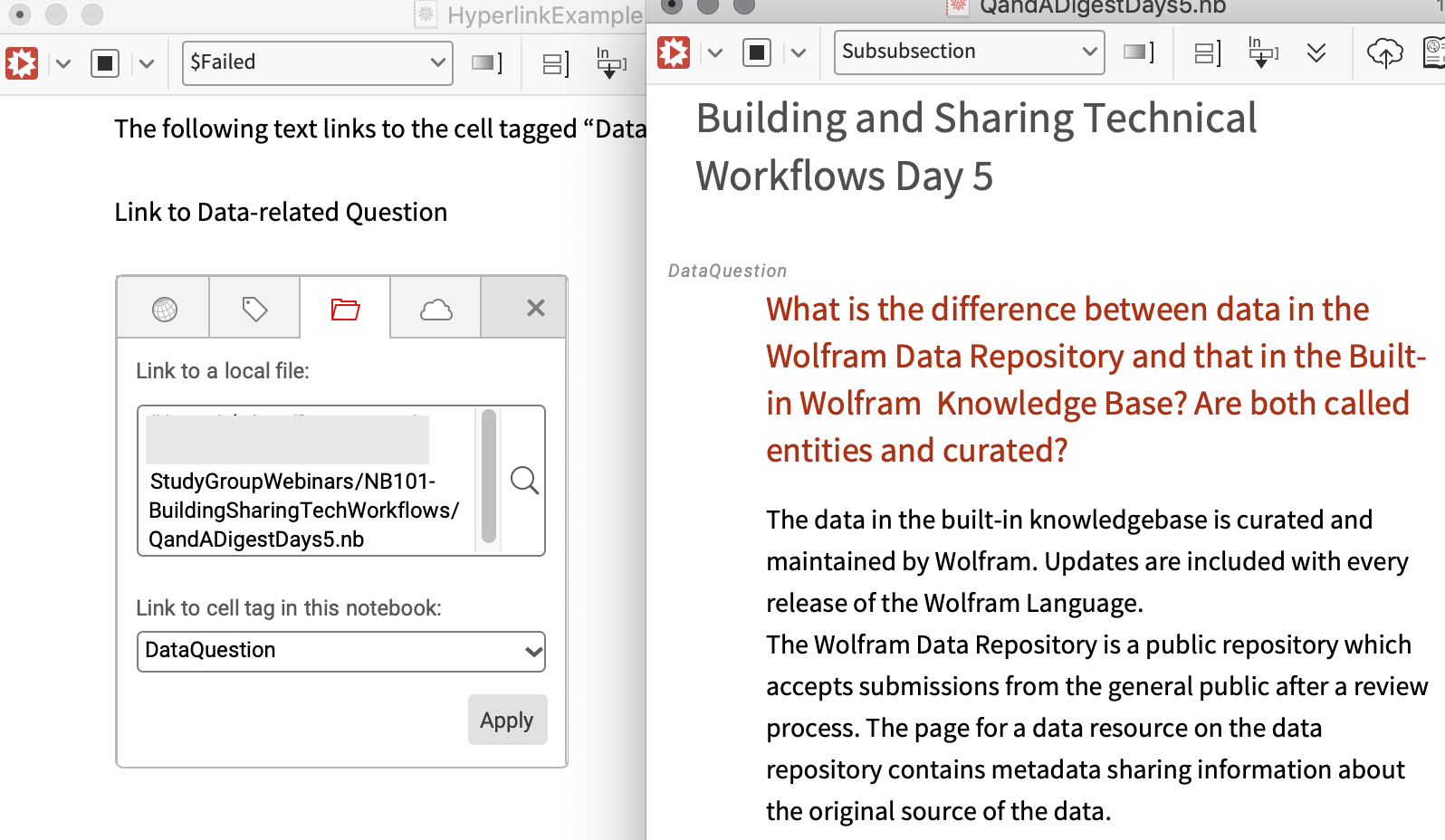Click the paragraph starting 'The data in the built-in'

(x=1087, y=561)
